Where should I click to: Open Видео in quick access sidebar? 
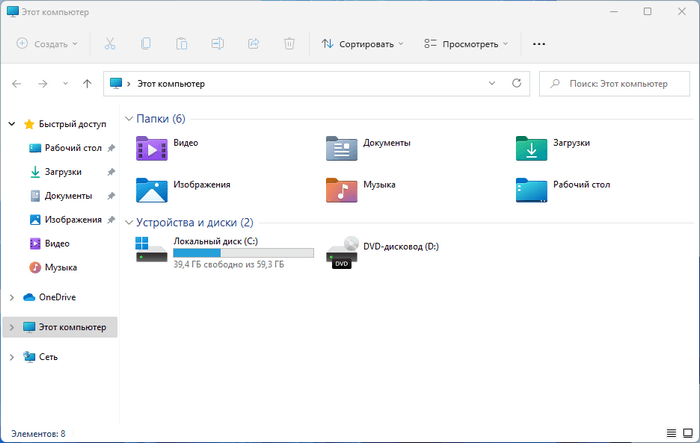tap(50, 243)
